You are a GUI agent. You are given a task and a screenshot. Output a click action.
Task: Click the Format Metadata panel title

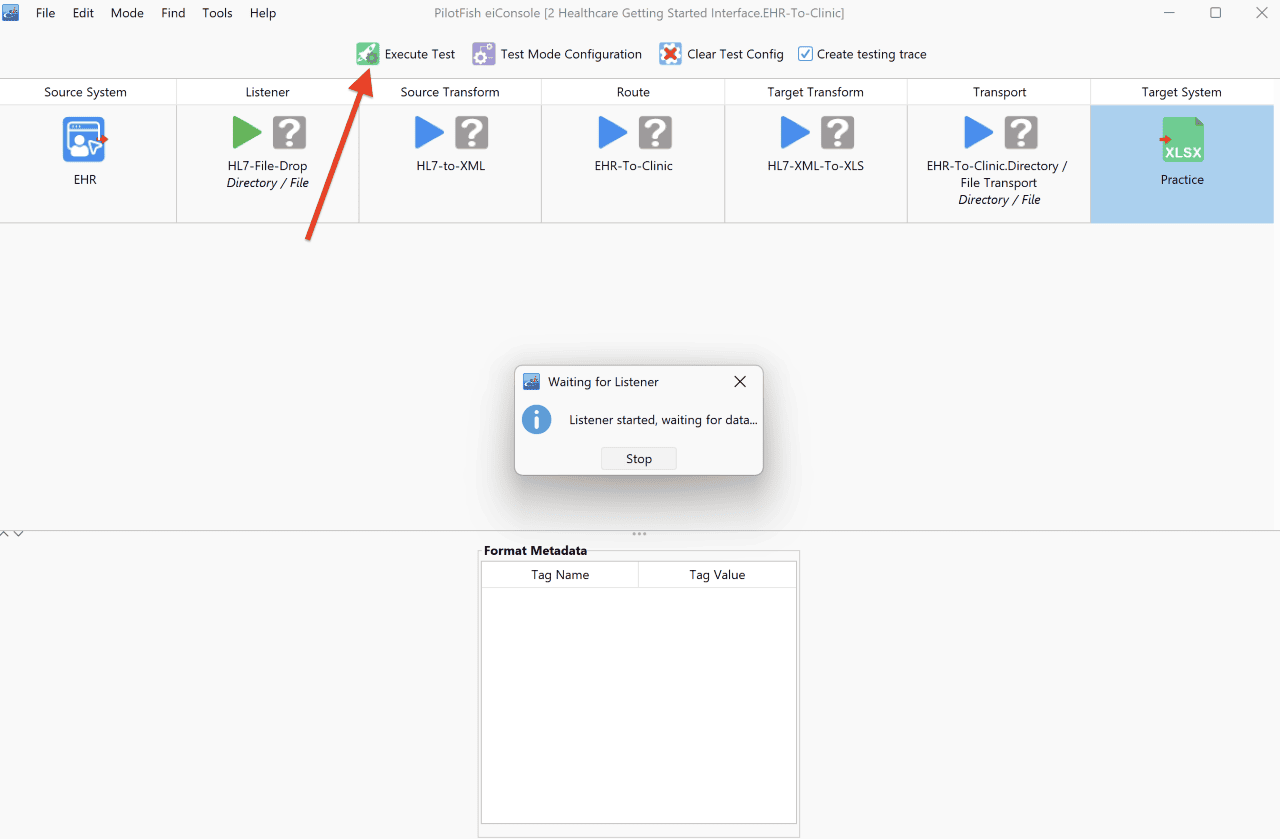click(536, 550)
